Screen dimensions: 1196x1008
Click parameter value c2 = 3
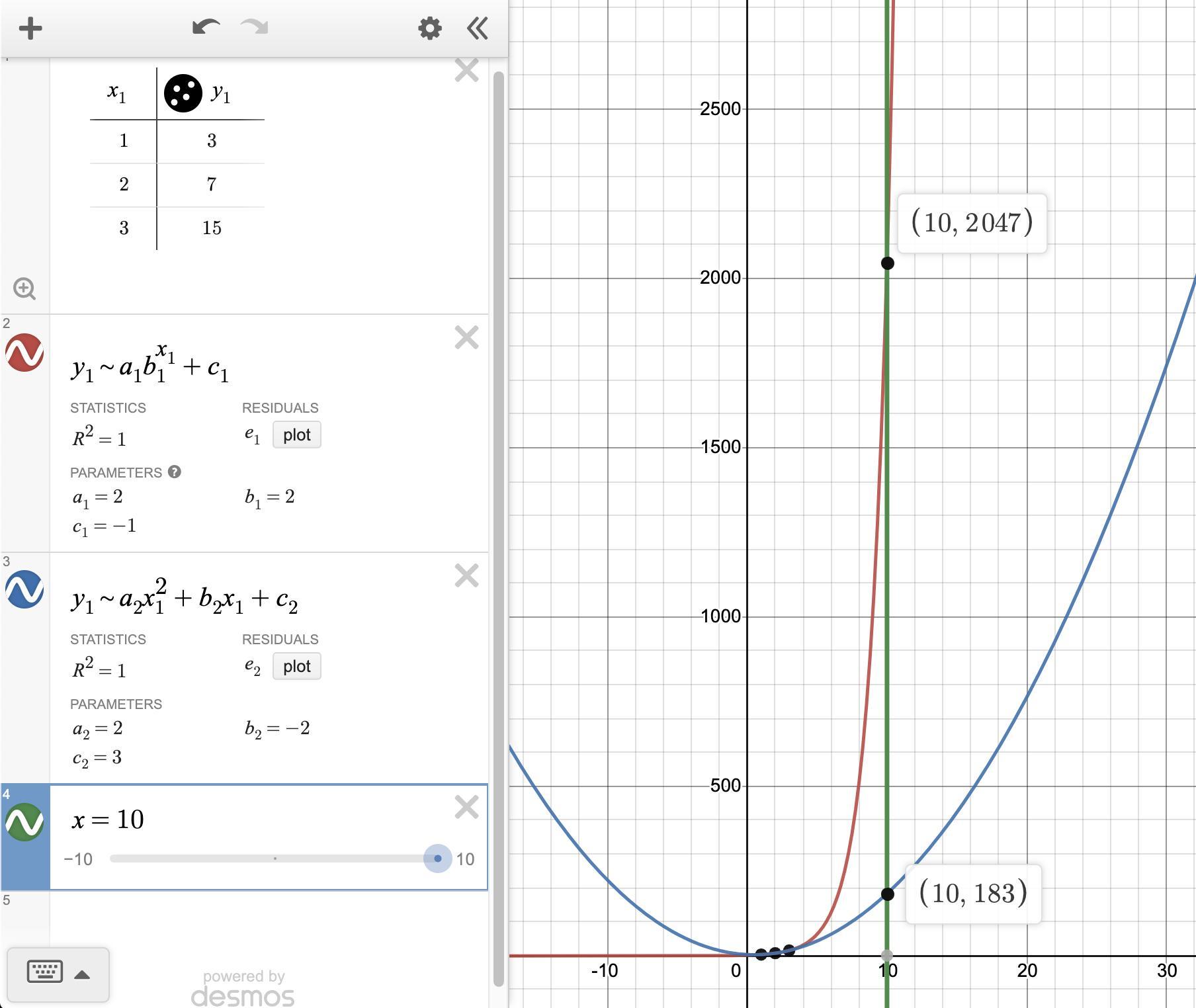[97, 758]
